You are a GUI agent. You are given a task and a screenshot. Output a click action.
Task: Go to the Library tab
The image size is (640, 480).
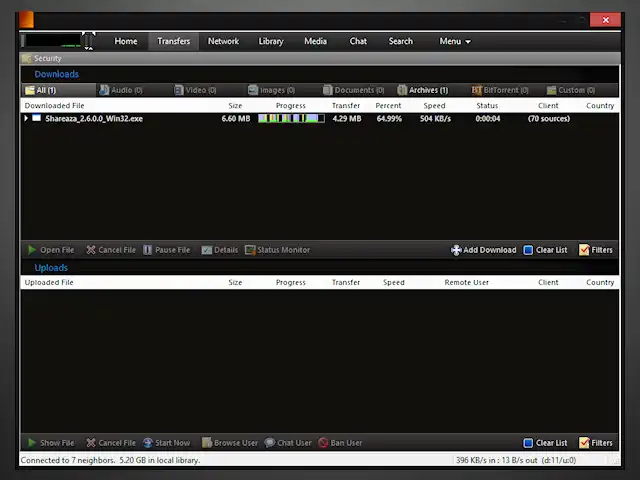(x=271, y=41)
